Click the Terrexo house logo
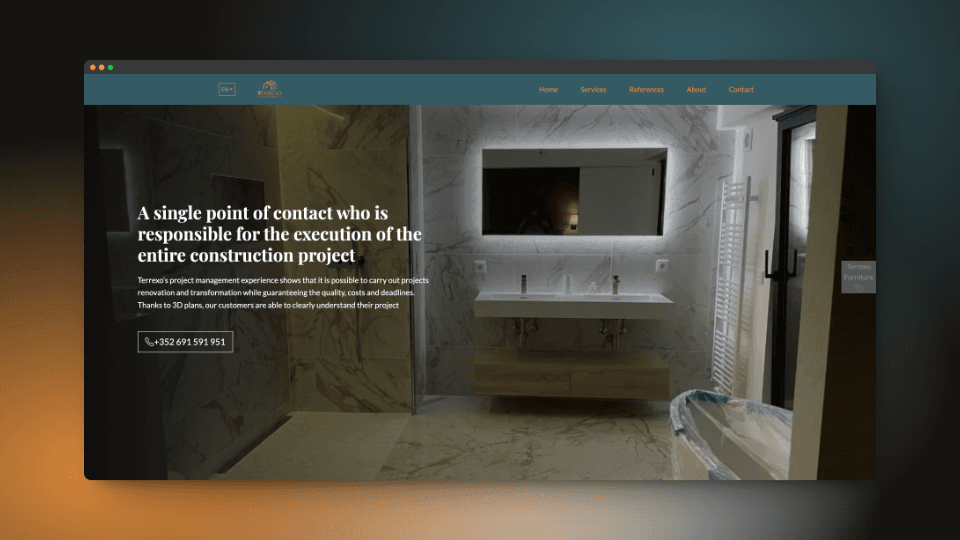 (269, 90)
